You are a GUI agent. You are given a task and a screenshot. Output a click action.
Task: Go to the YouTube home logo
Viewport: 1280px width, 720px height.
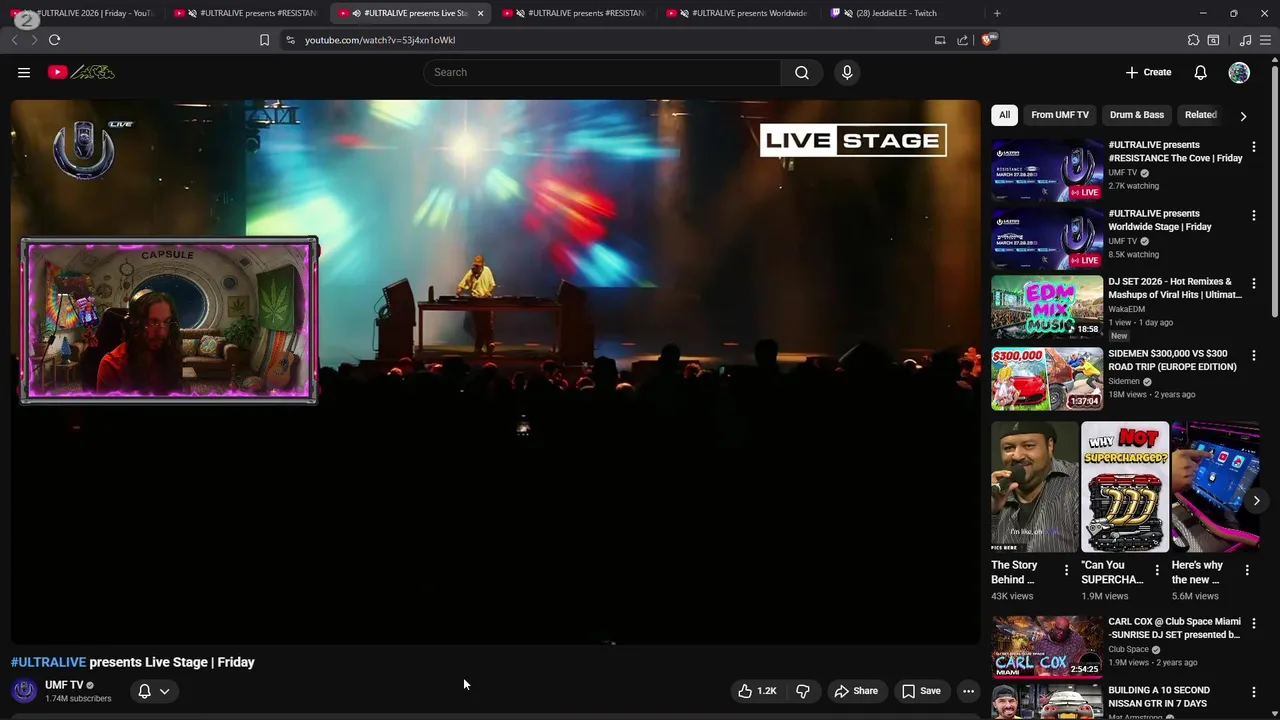point(81,72)
